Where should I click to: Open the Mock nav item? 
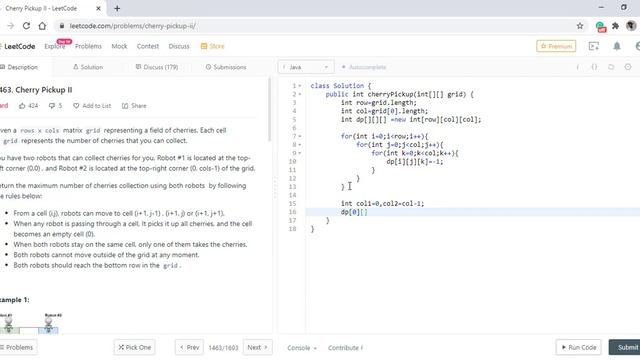point(119,46)
